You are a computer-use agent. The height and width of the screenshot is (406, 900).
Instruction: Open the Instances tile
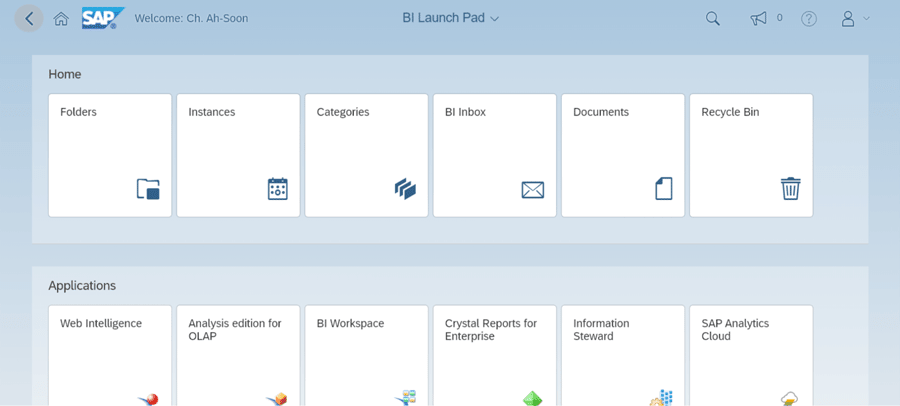click(x=238, y=156)
